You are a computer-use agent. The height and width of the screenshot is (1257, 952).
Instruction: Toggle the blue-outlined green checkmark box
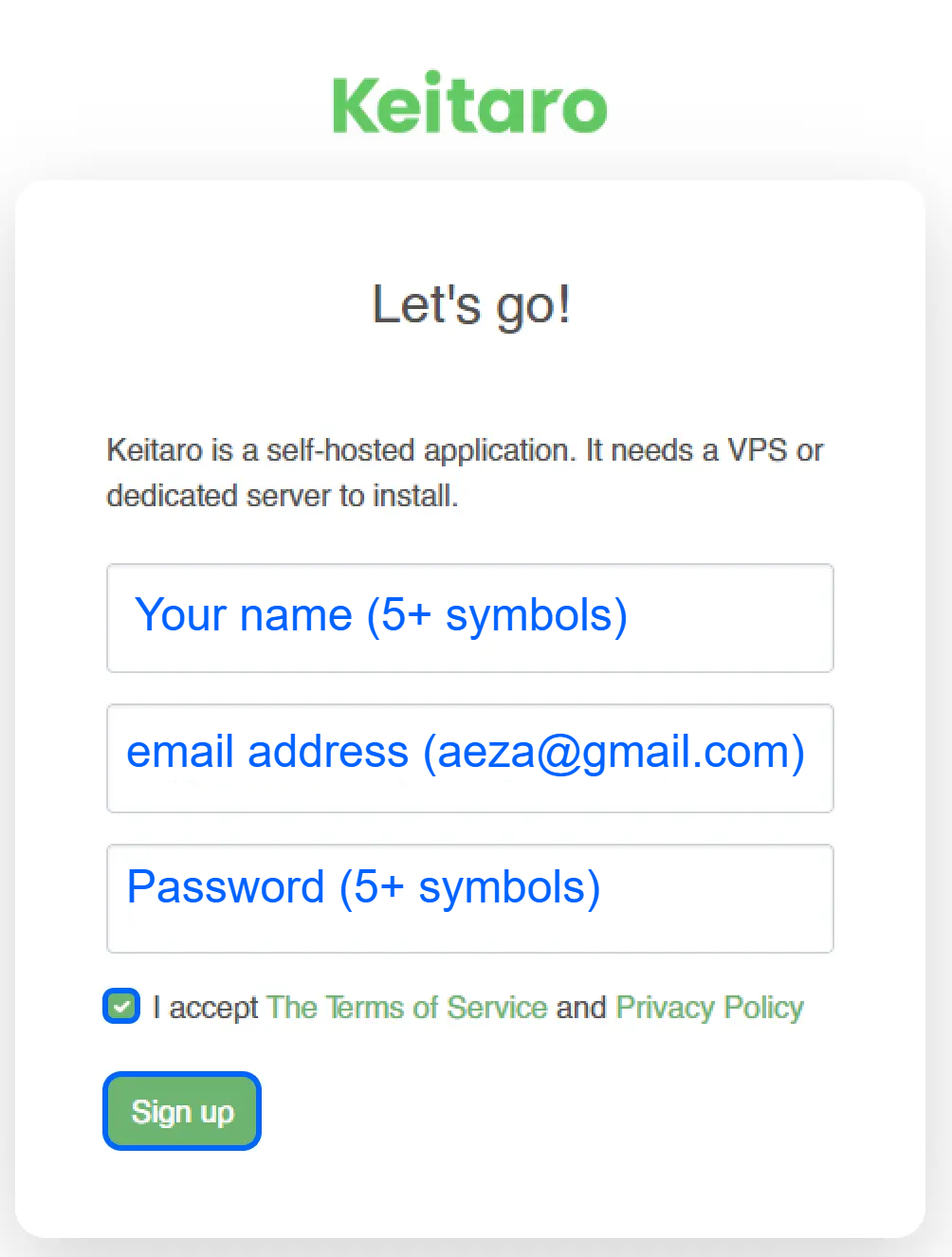[121, 1006]
